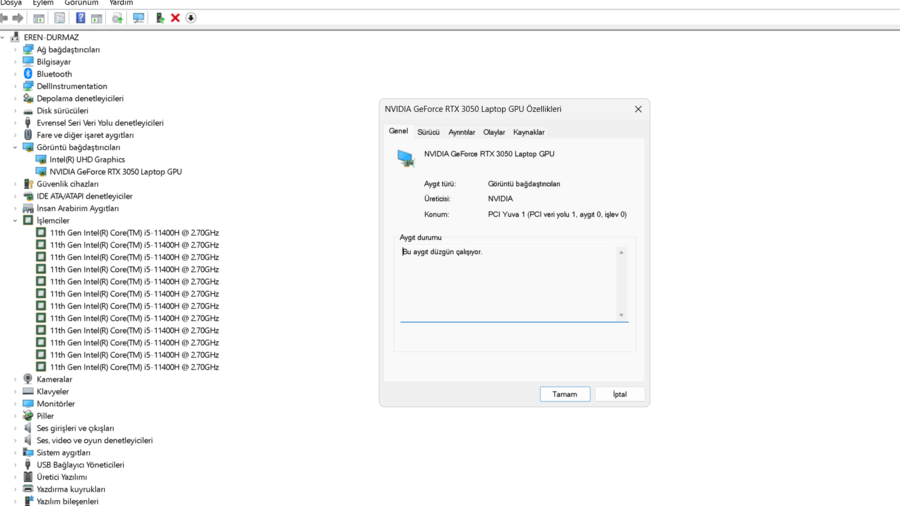This screenshot has width=900, height=506.
Task: Click the İptal button
Action: (620, 394)
